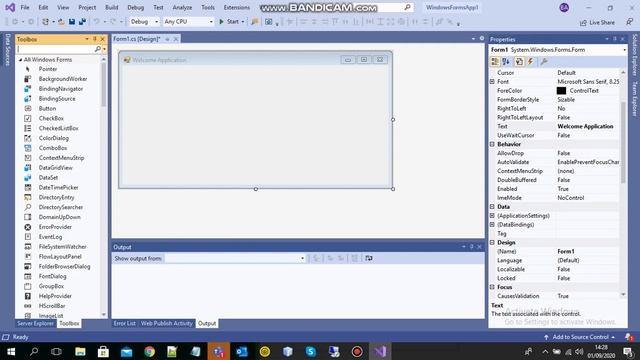Select the Pointer tool in Toolbox

[x=48, y=69]
